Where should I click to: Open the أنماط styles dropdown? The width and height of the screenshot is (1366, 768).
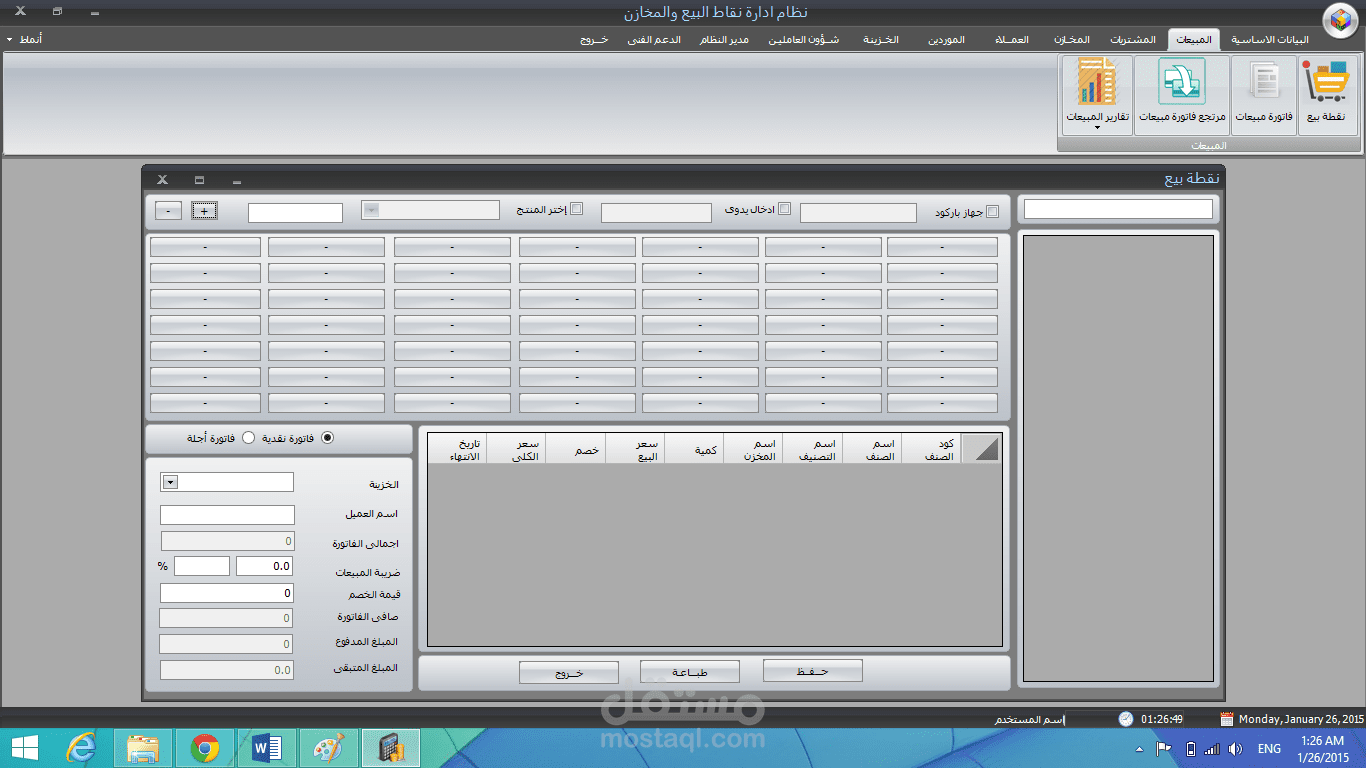coord(24,39)
